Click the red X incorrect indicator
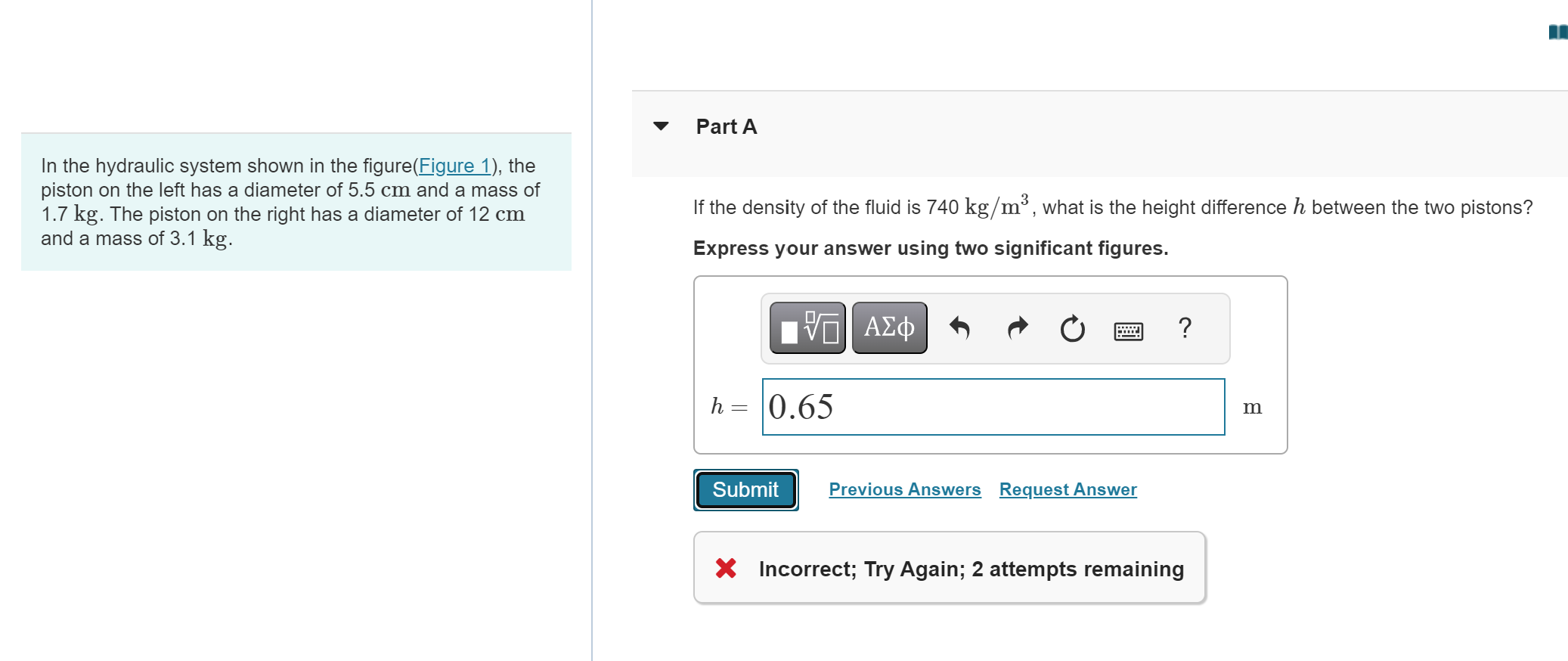1568x661 pixels. tap(725, 568)
